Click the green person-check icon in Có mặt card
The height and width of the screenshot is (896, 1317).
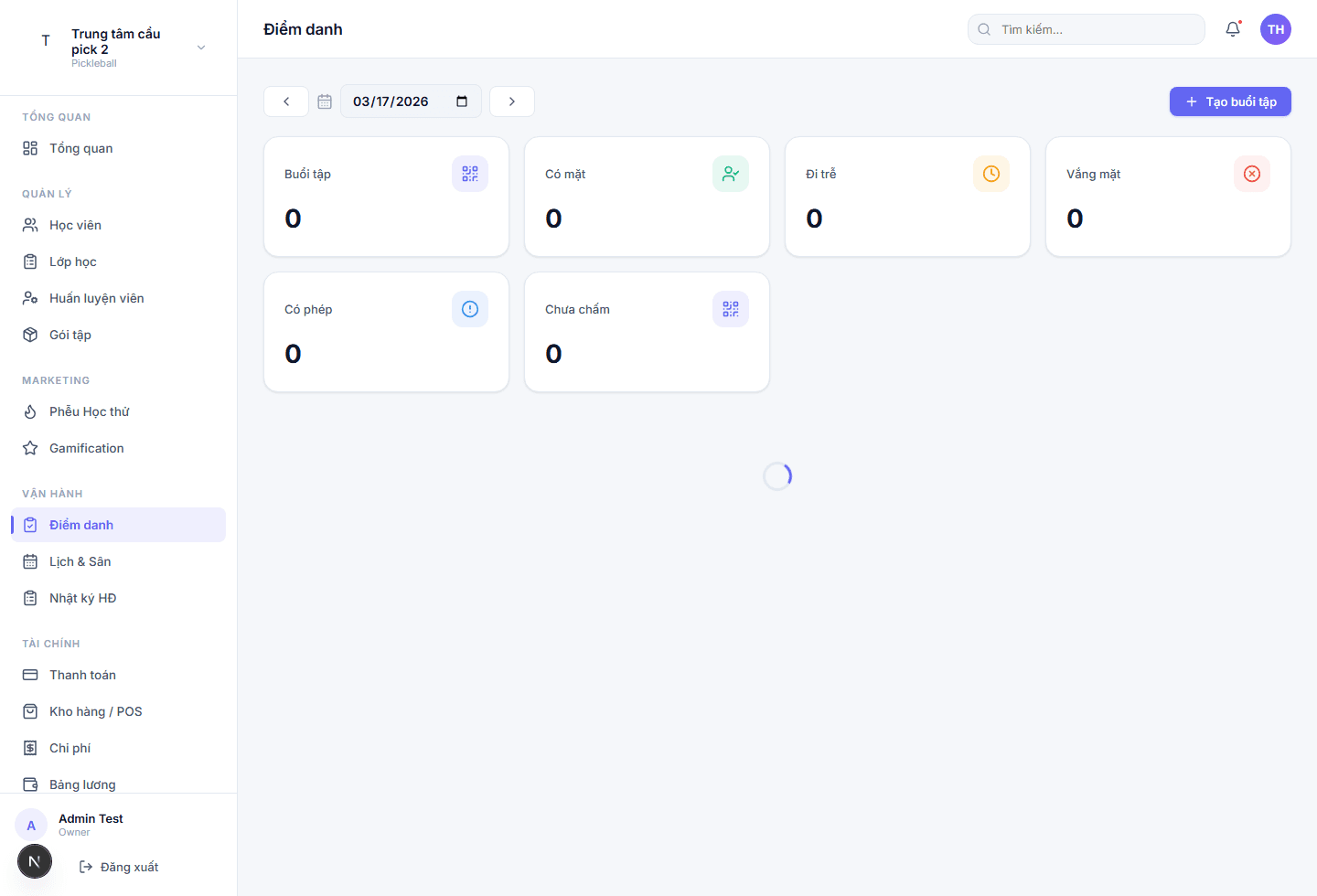pos(730,174)
